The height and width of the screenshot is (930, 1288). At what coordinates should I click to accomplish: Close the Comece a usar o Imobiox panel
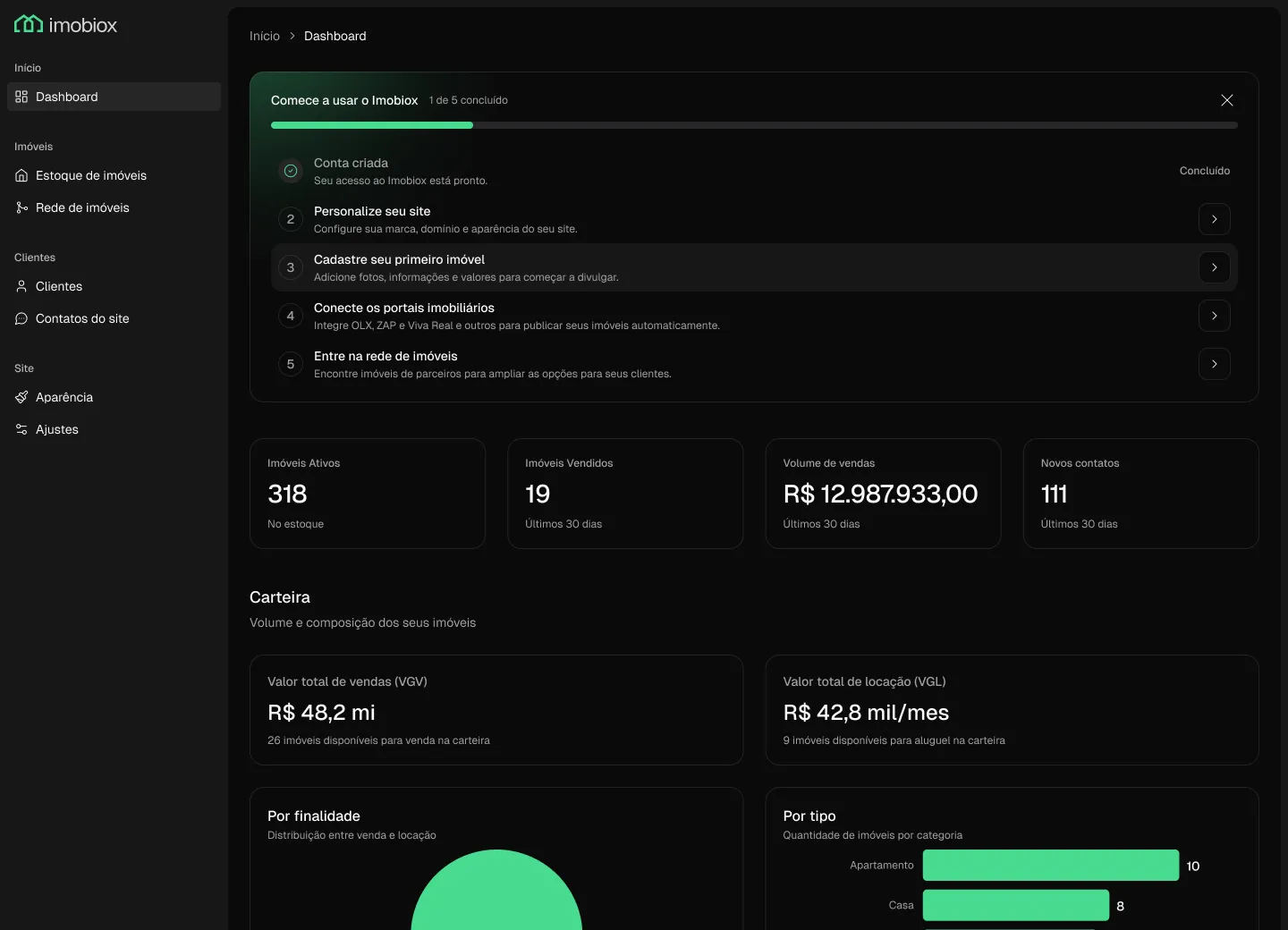(x=1227, y=100)
